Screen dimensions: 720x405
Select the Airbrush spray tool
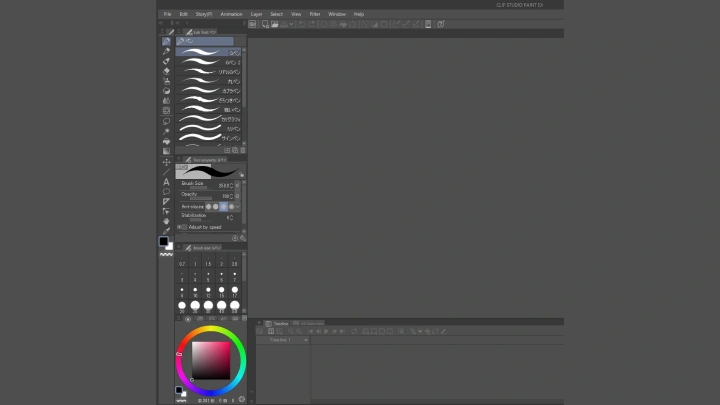click(x=166, y=81)
